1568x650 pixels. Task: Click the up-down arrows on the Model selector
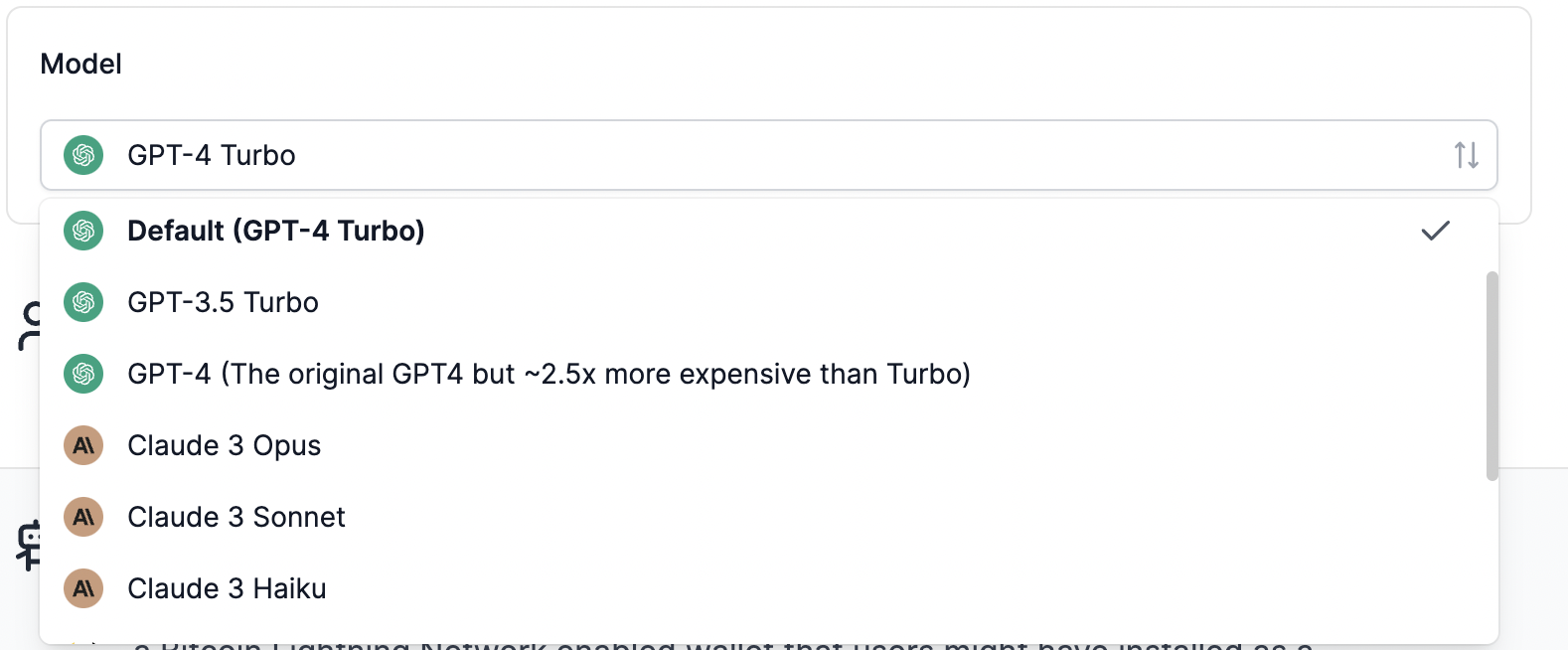[x=1466, y=155]
